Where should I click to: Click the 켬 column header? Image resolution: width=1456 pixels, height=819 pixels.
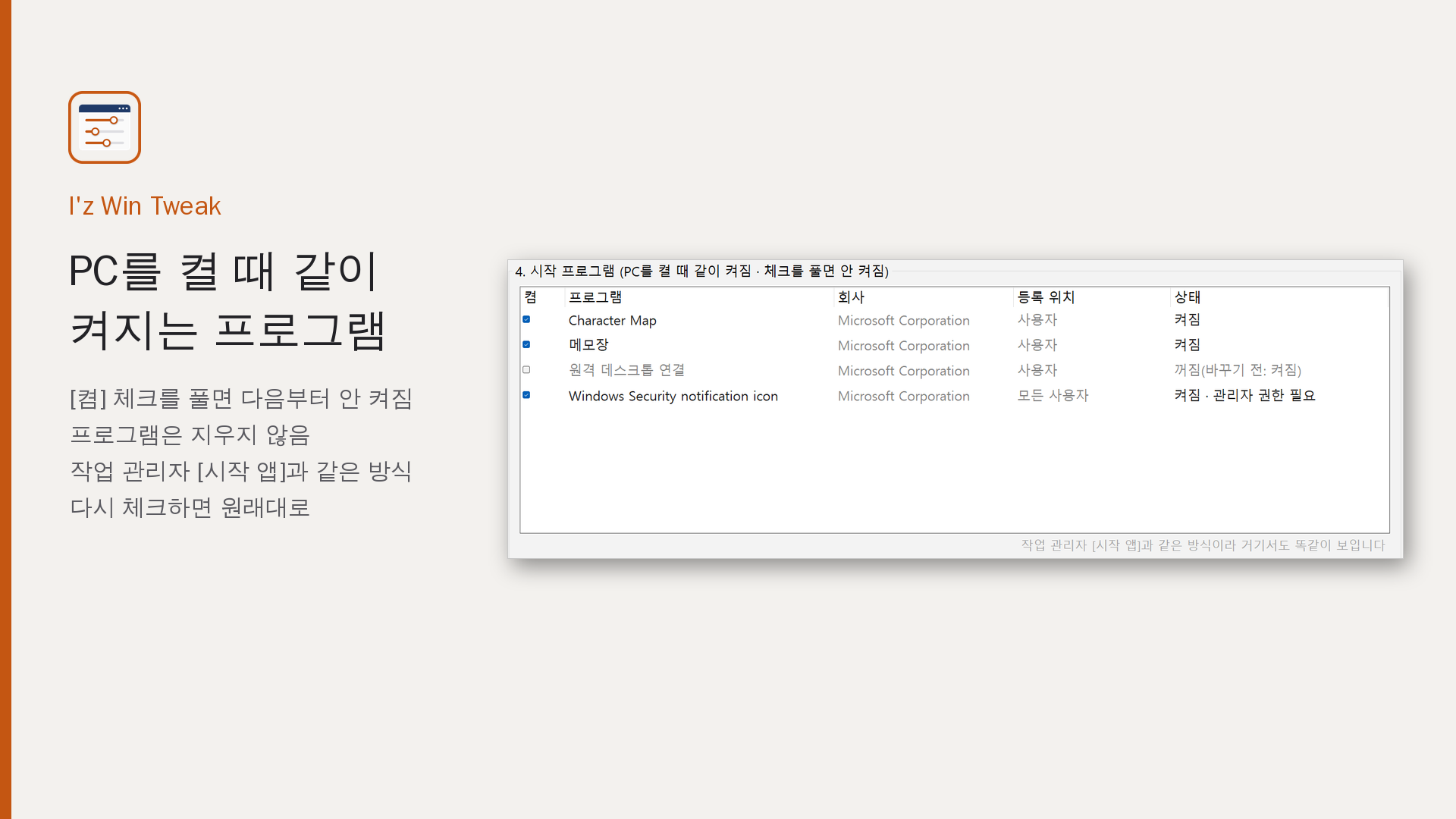click(x=531, y=297)
